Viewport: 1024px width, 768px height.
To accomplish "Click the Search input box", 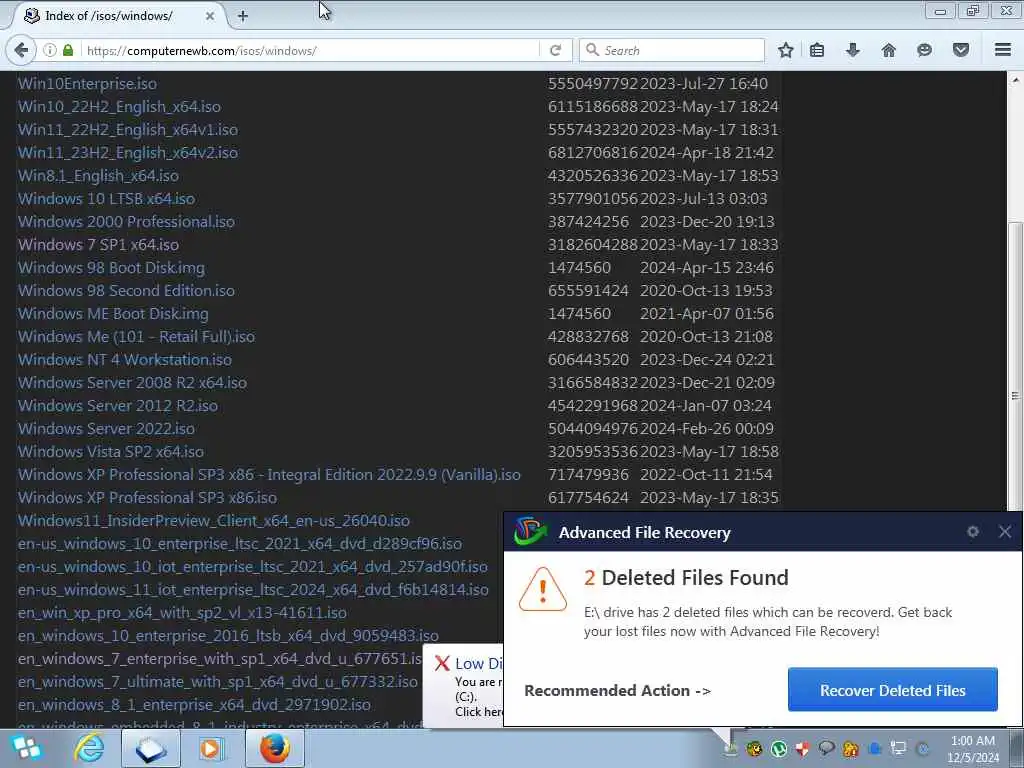I will pos(671,50).
